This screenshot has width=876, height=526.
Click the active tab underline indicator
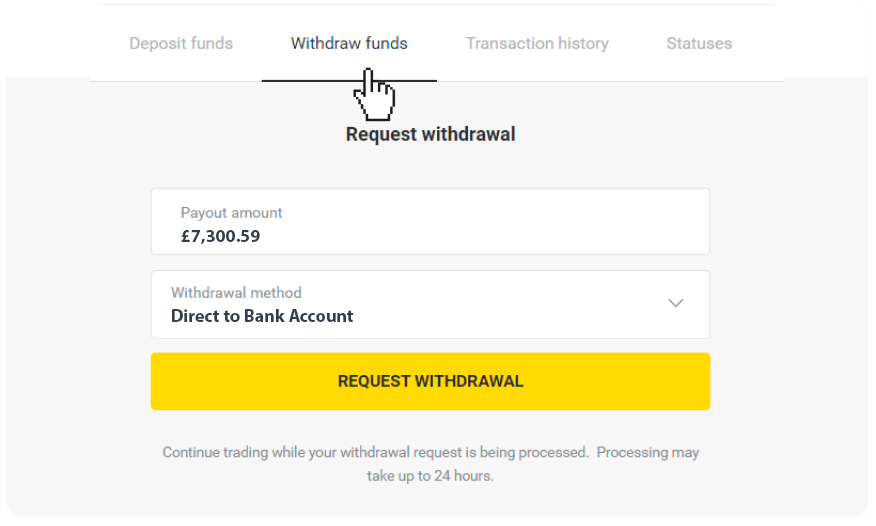pos(349,81)
